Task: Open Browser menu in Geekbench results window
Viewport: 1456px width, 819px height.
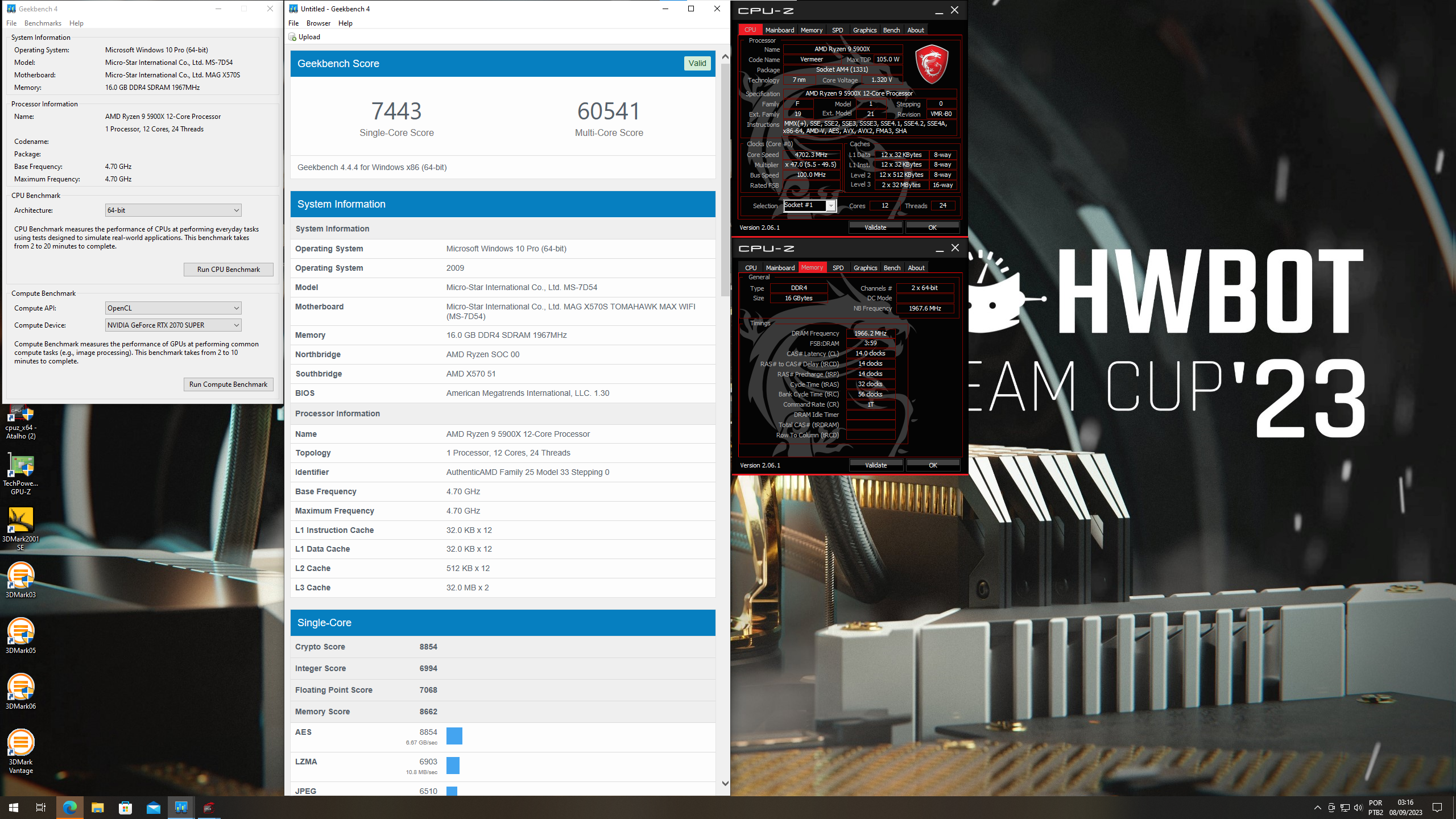Action: (318, 23)
